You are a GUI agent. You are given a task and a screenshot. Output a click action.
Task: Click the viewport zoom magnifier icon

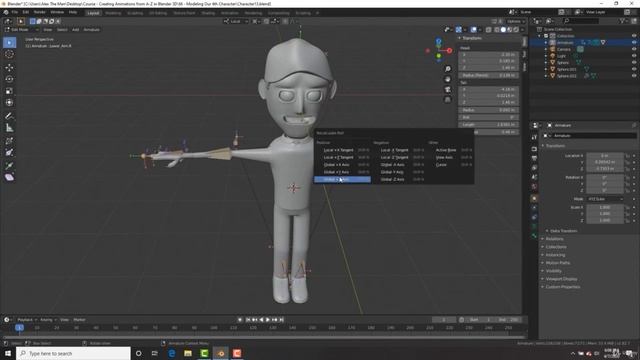(448, 69)
